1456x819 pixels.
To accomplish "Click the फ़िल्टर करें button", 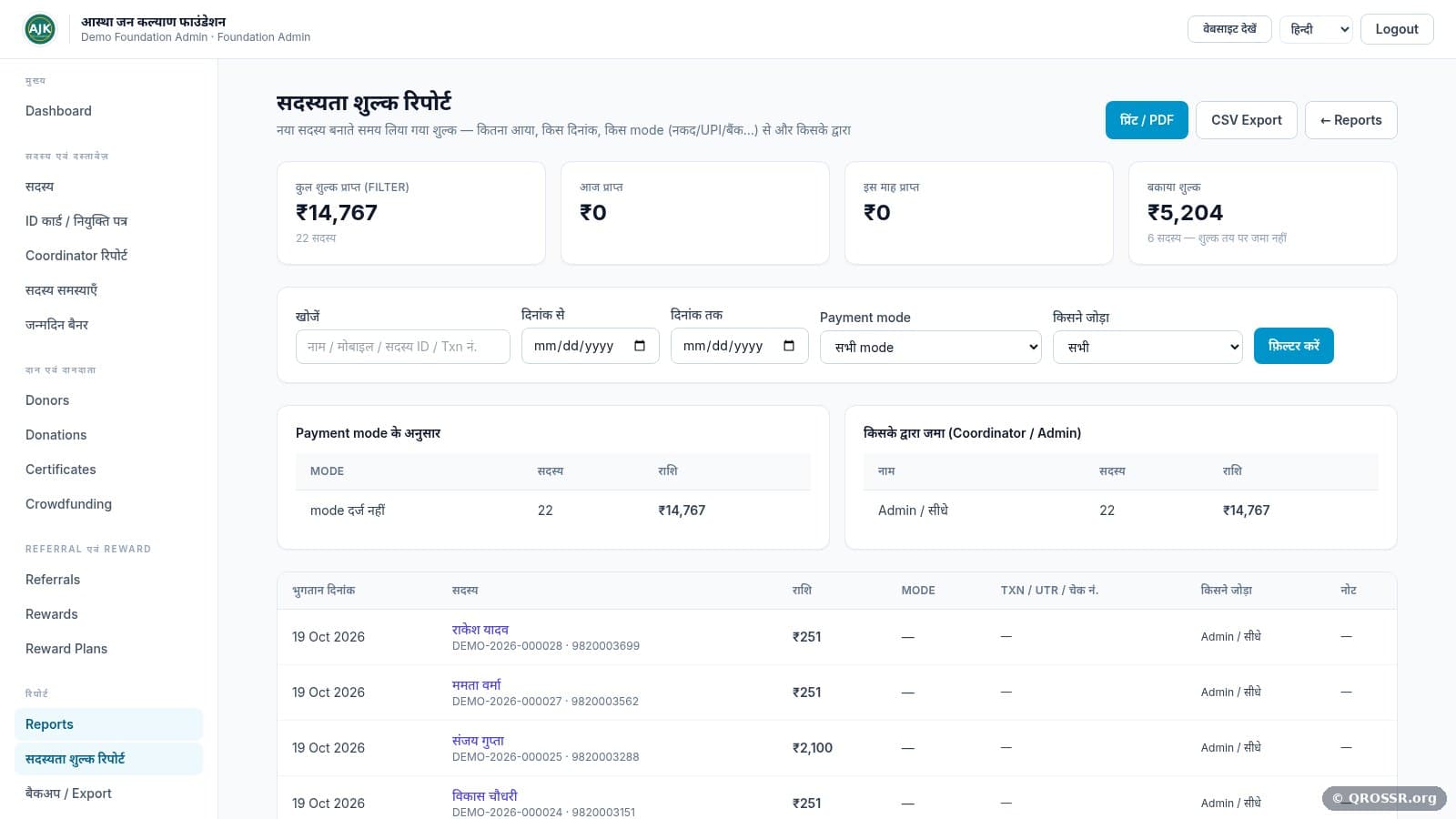I will coord(1293,346).
